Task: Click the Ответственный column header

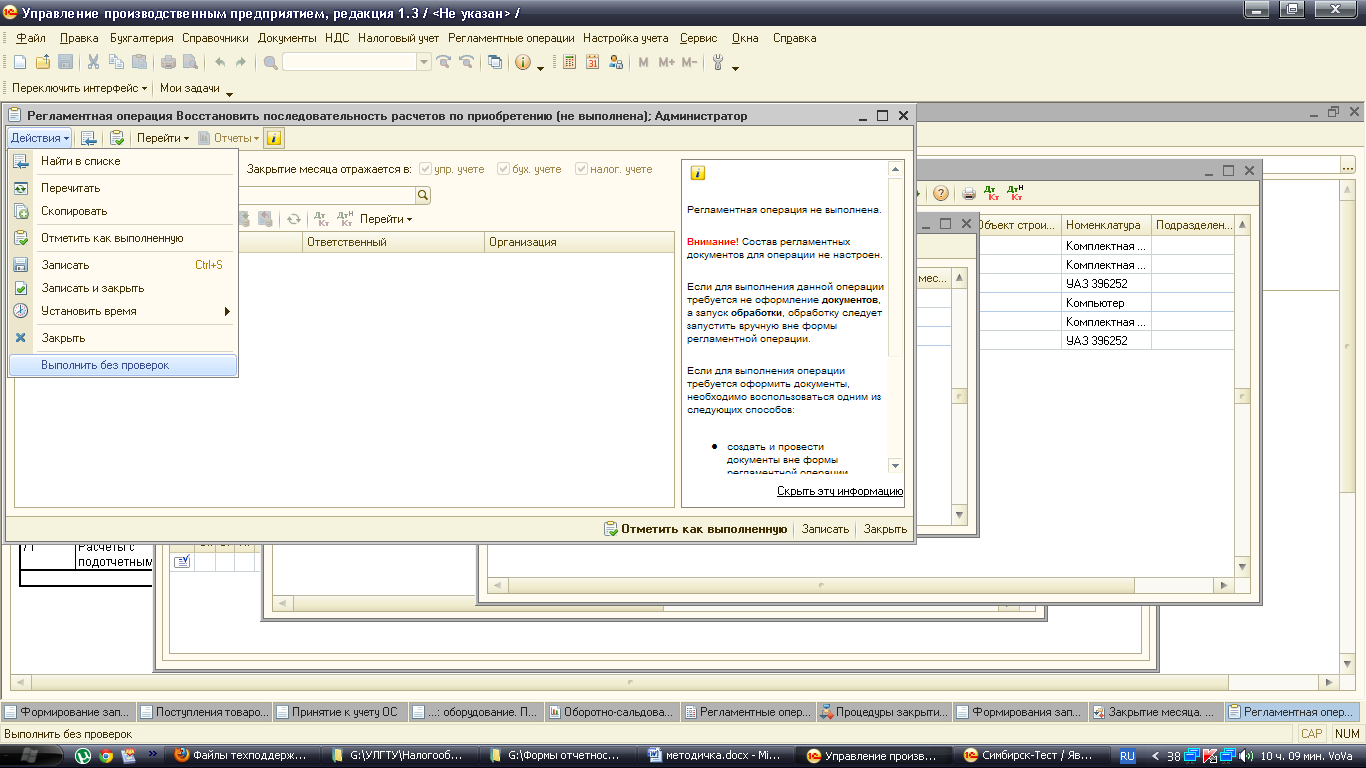Action: [393, 242]
